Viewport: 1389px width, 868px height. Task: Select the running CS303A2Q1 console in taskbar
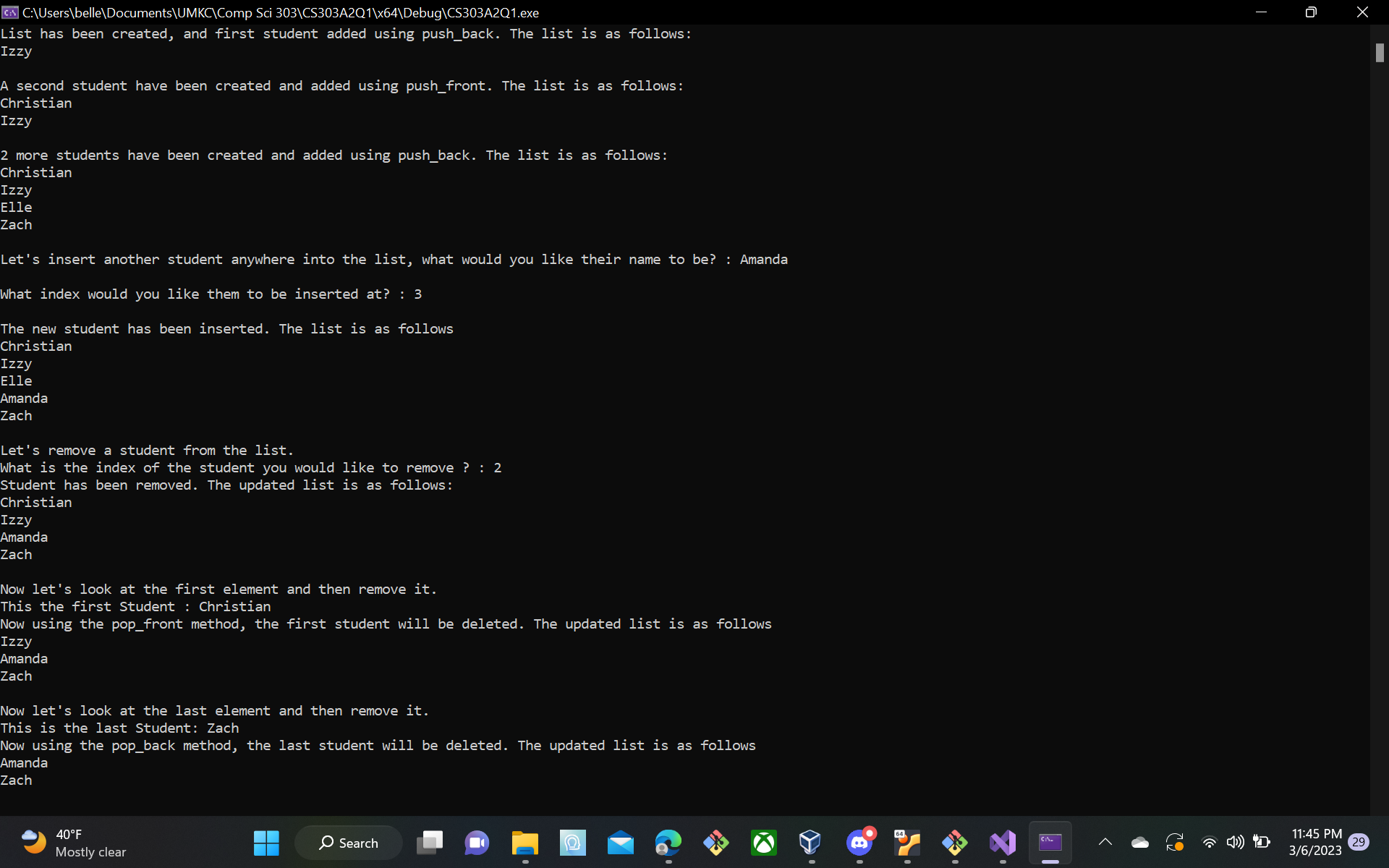click(1050, 843)
